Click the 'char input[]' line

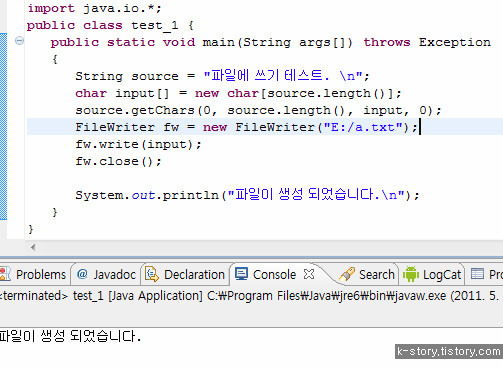click(238, 93)
